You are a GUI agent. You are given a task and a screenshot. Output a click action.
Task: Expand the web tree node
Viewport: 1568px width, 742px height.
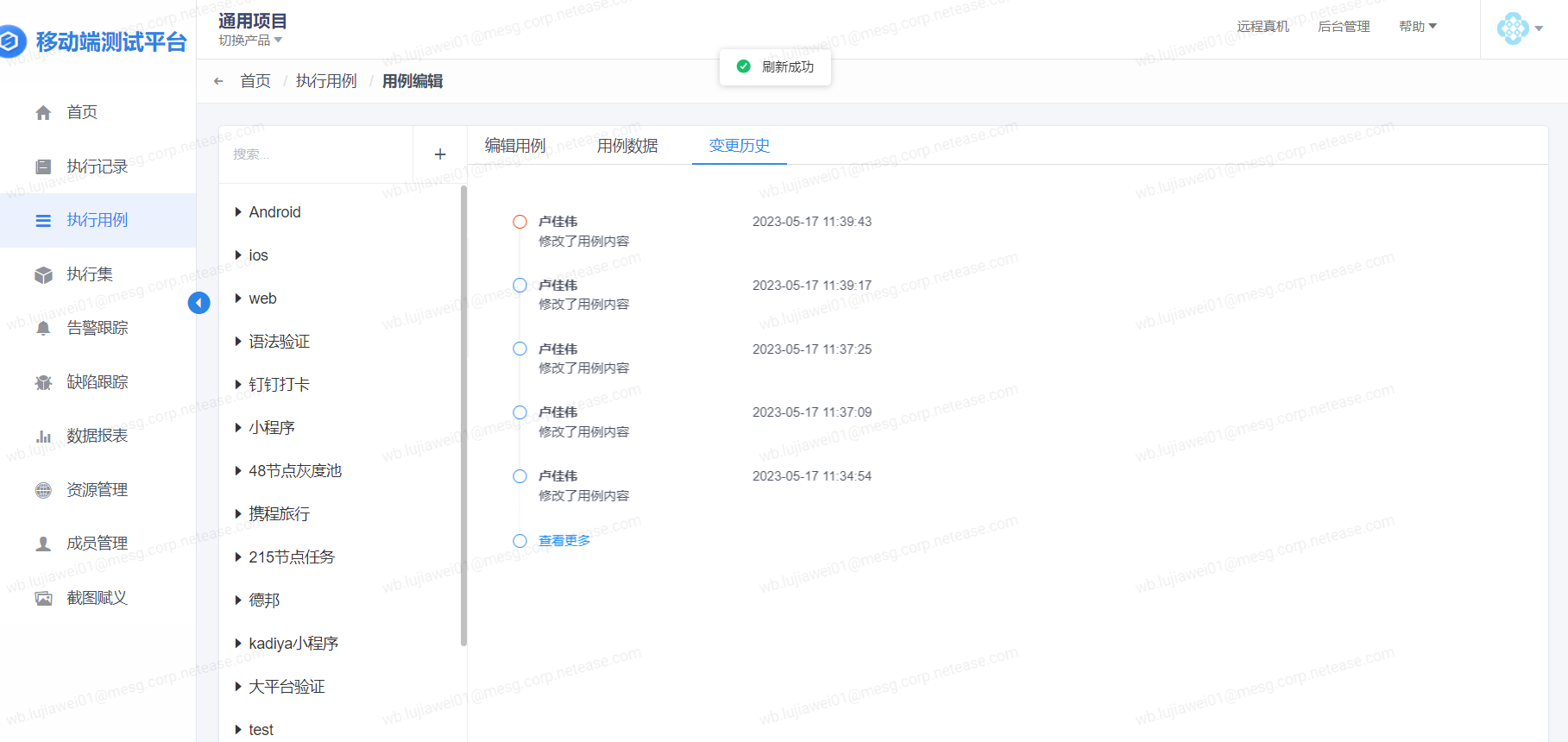(x=238, y=299)
